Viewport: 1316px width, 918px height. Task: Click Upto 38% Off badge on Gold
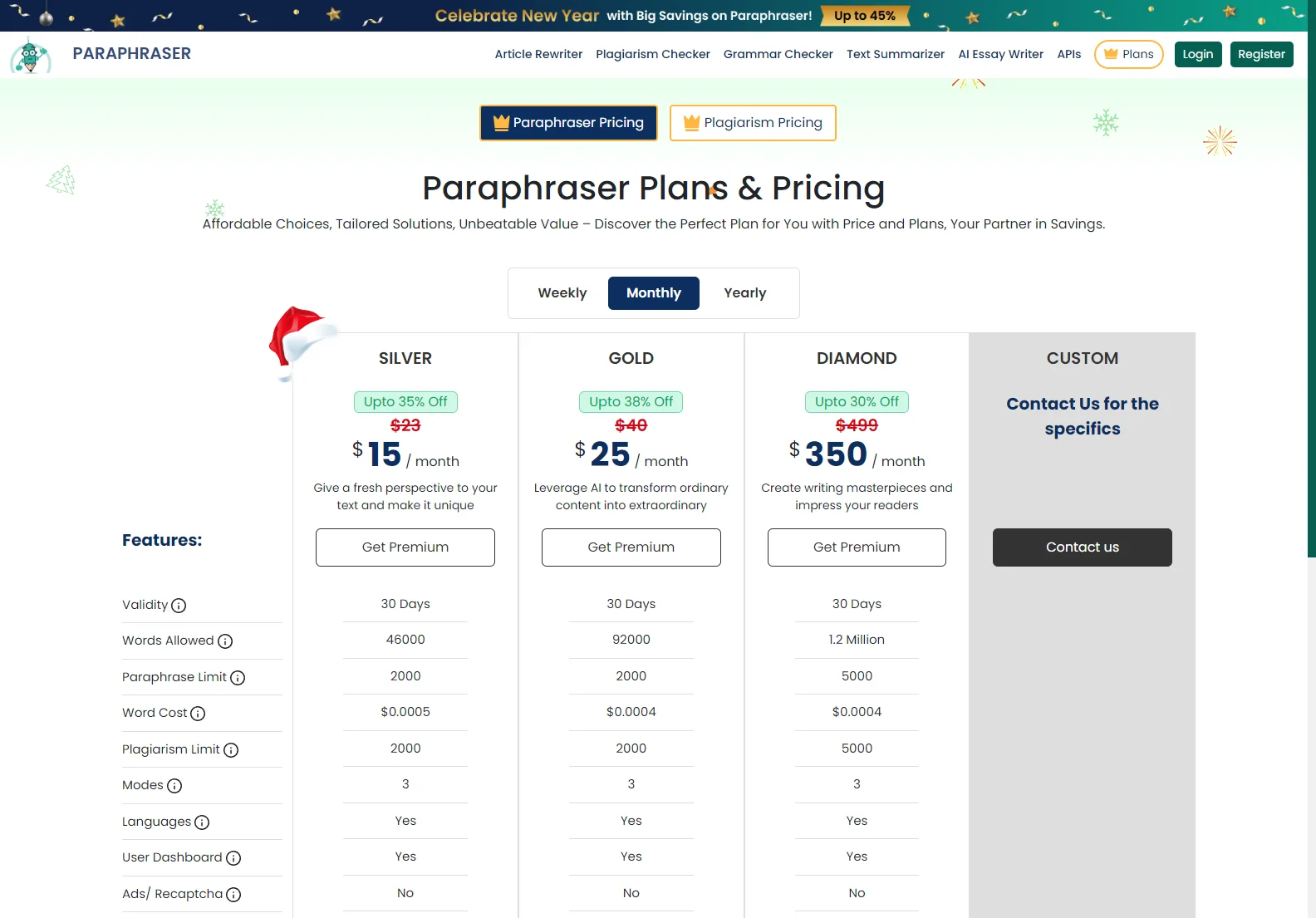631,402
